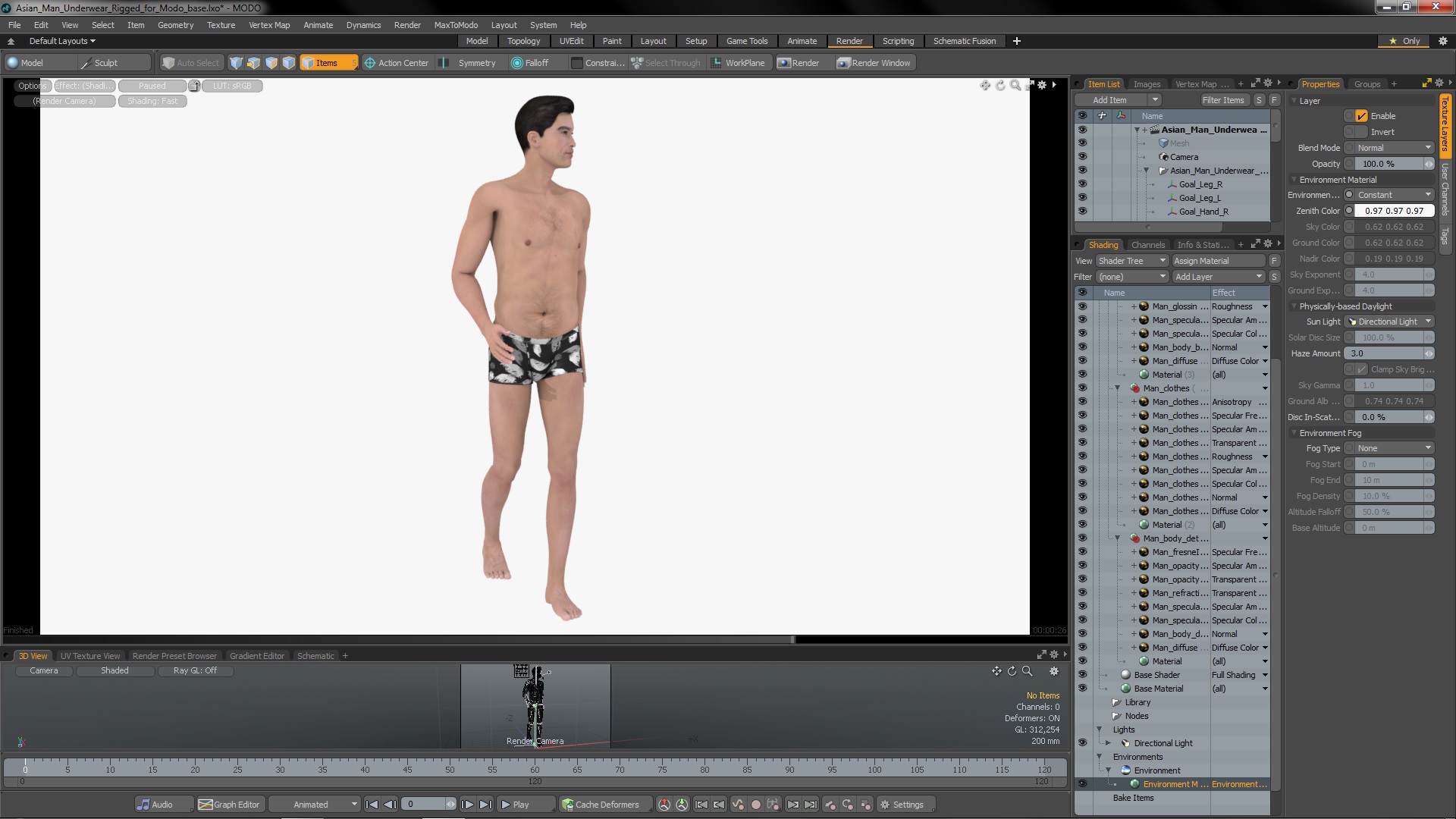Drag the Zenith Color swatch

(x=1349, y=210)
